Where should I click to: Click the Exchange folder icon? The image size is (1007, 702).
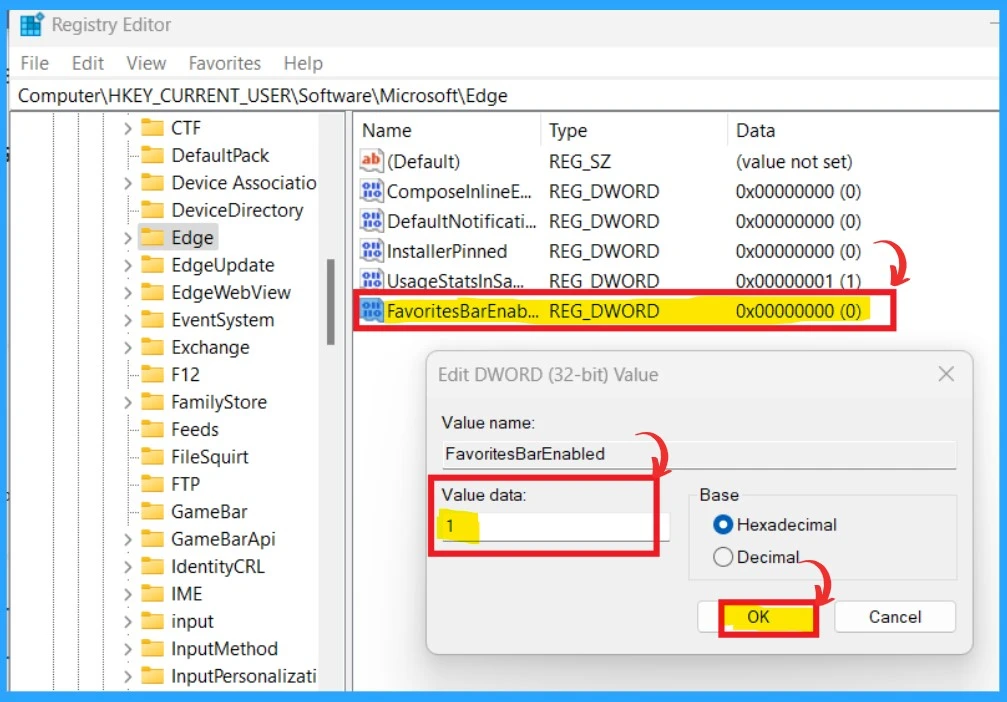152,347
